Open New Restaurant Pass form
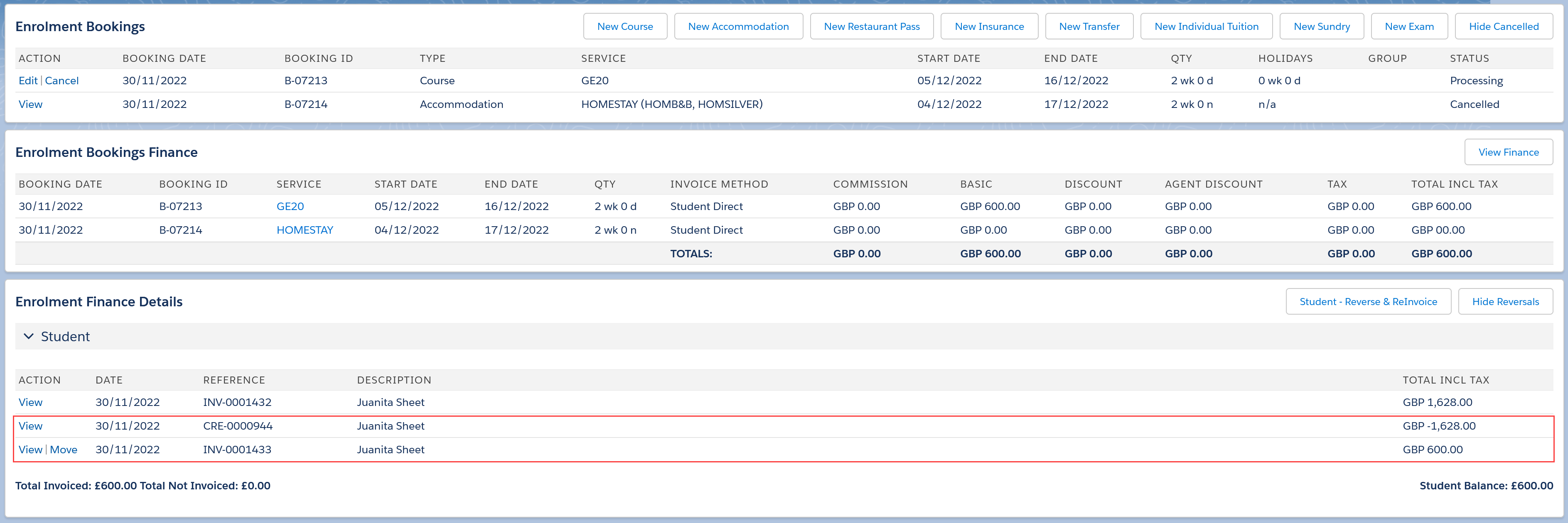This screenshot has height=523, width=1568. point(871,26)
